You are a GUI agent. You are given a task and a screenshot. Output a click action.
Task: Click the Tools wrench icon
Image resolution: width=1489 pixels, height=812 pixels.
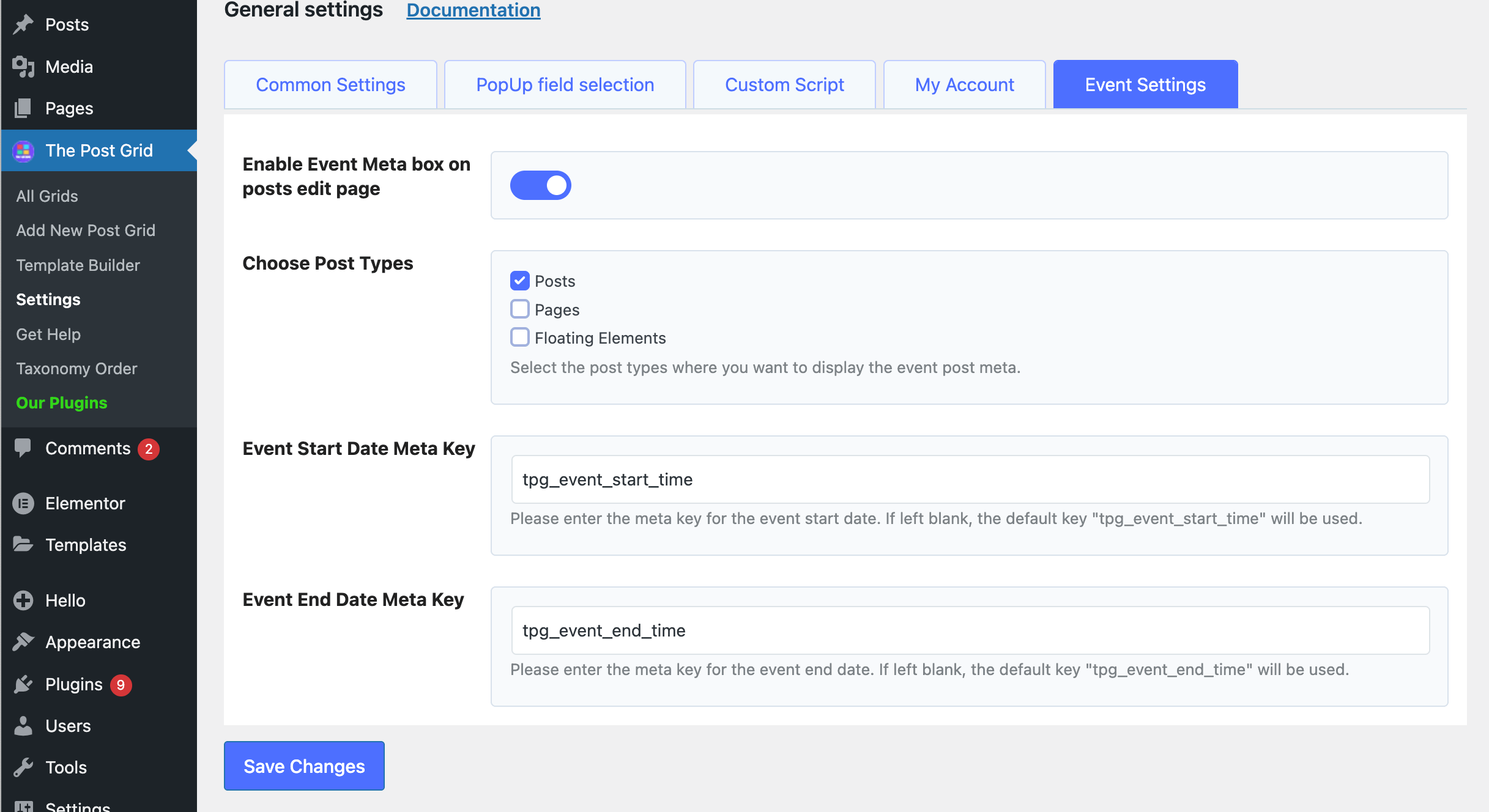click(x=23, y=767)
